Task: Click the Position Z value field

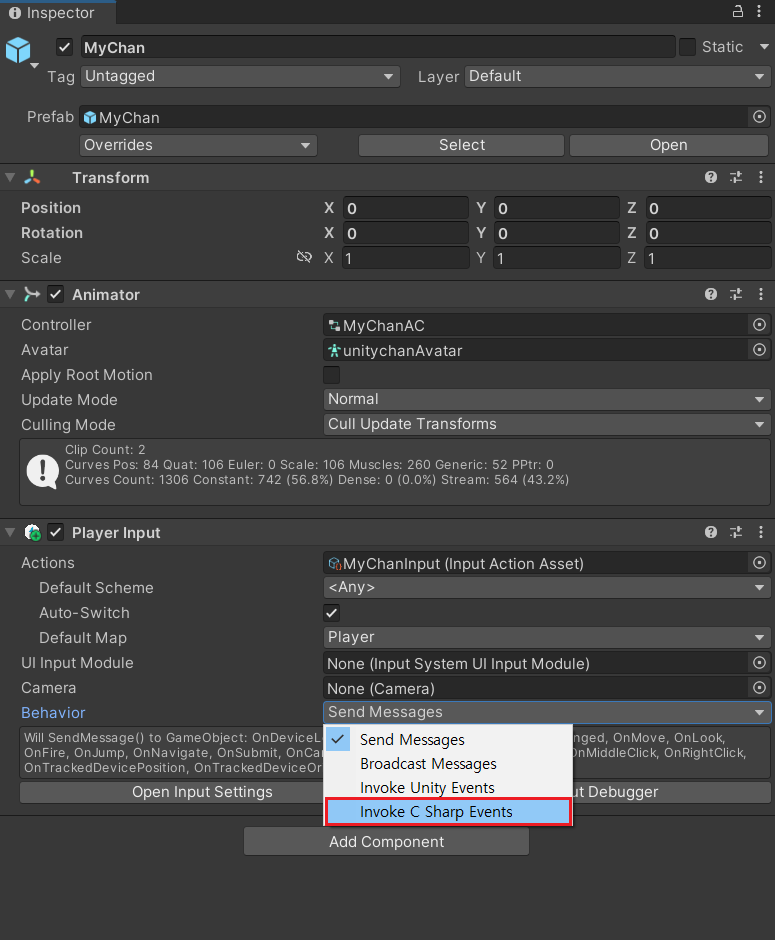Action: [708, 208]
